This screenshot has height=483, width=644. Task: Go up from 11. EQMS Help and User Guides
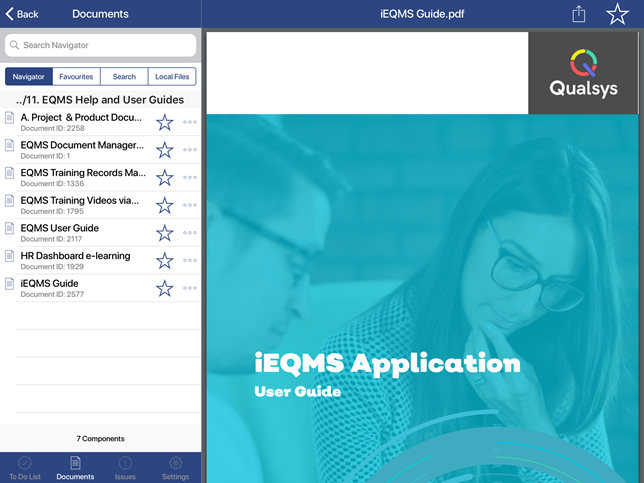coord(100,100)
